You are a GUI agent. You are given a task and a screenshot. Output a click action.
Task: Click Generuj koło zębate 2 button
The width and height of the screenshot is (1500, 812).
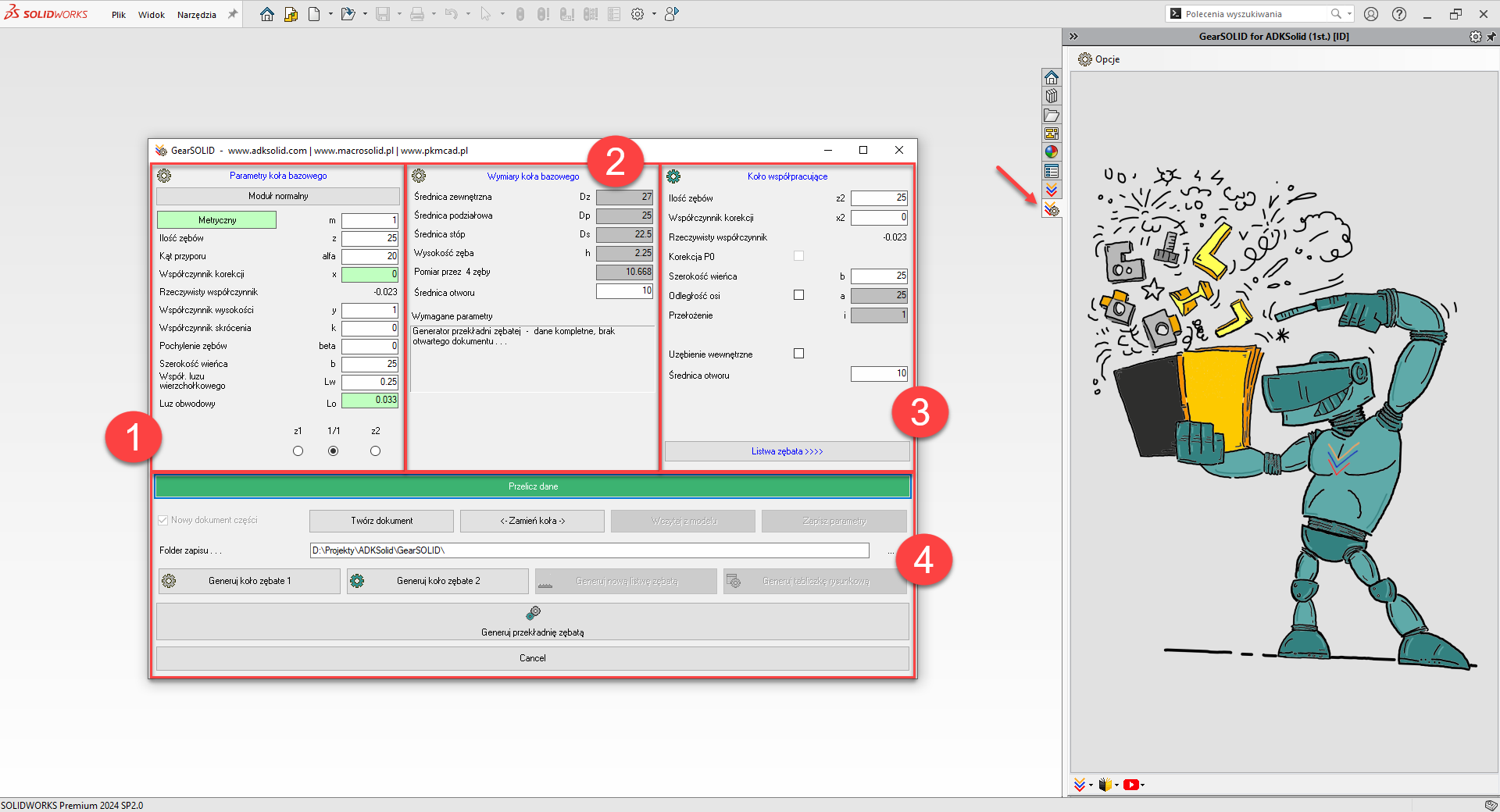coord(437,581)
